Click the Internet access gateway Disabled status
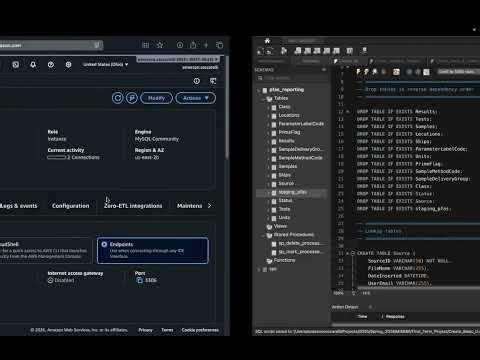Screen dimensions: 480x360 61,281
